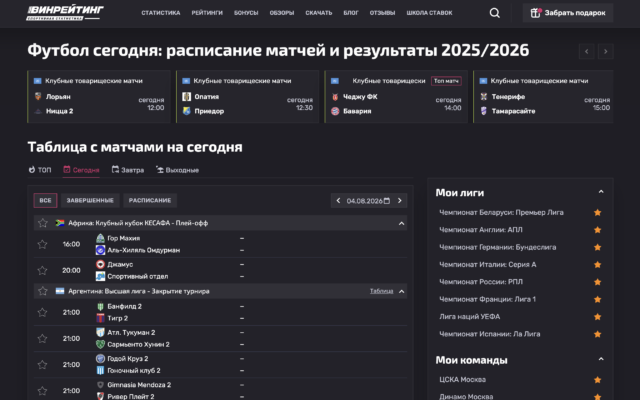Click the Забрать подарок button
The width and height of the screenshot is (640, 400).
tap(568, 13)
